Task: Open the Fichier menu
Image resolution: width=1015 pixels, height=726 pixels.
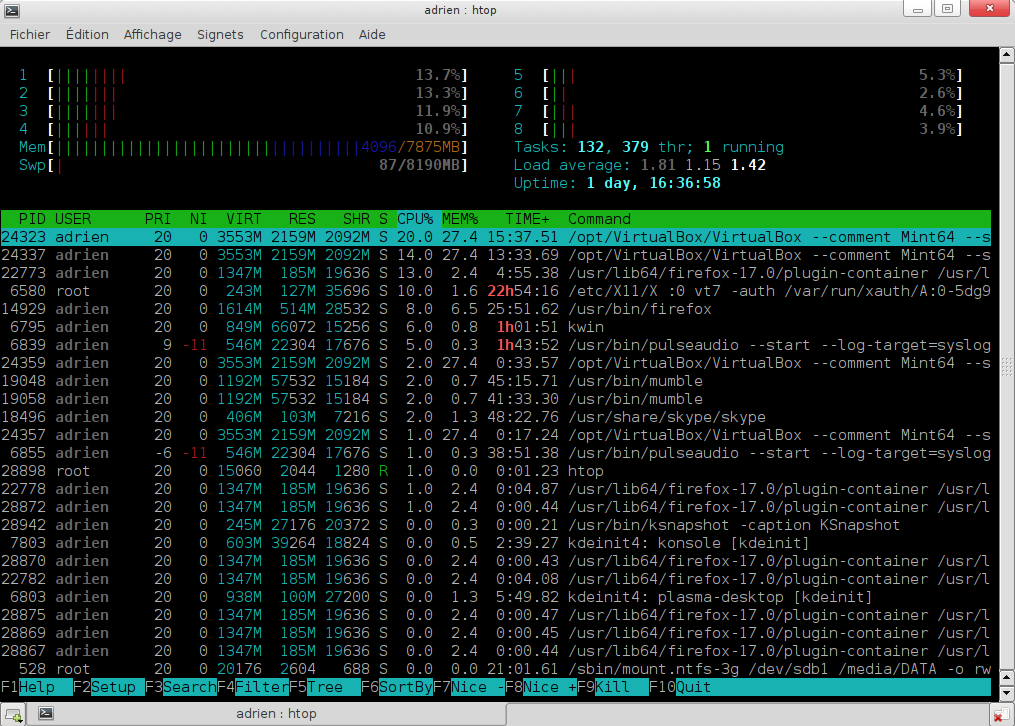Action: 30,34
